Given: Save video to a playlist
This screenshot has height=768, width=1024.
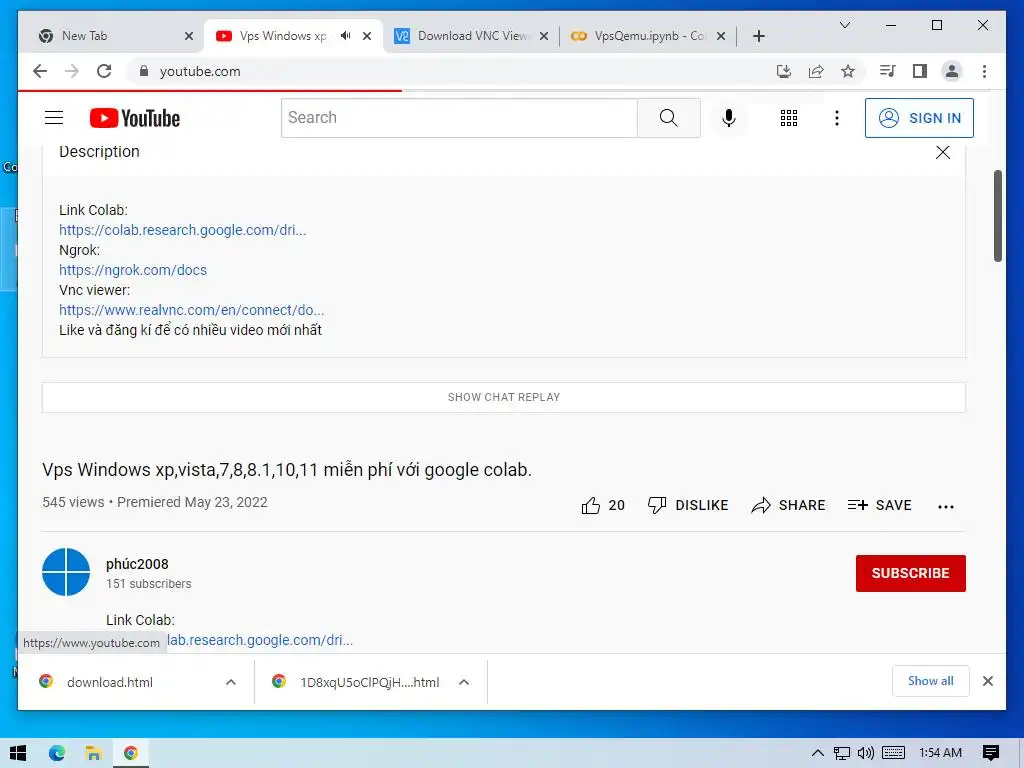Looking at the screenshot, I should [x=879, y=505].
